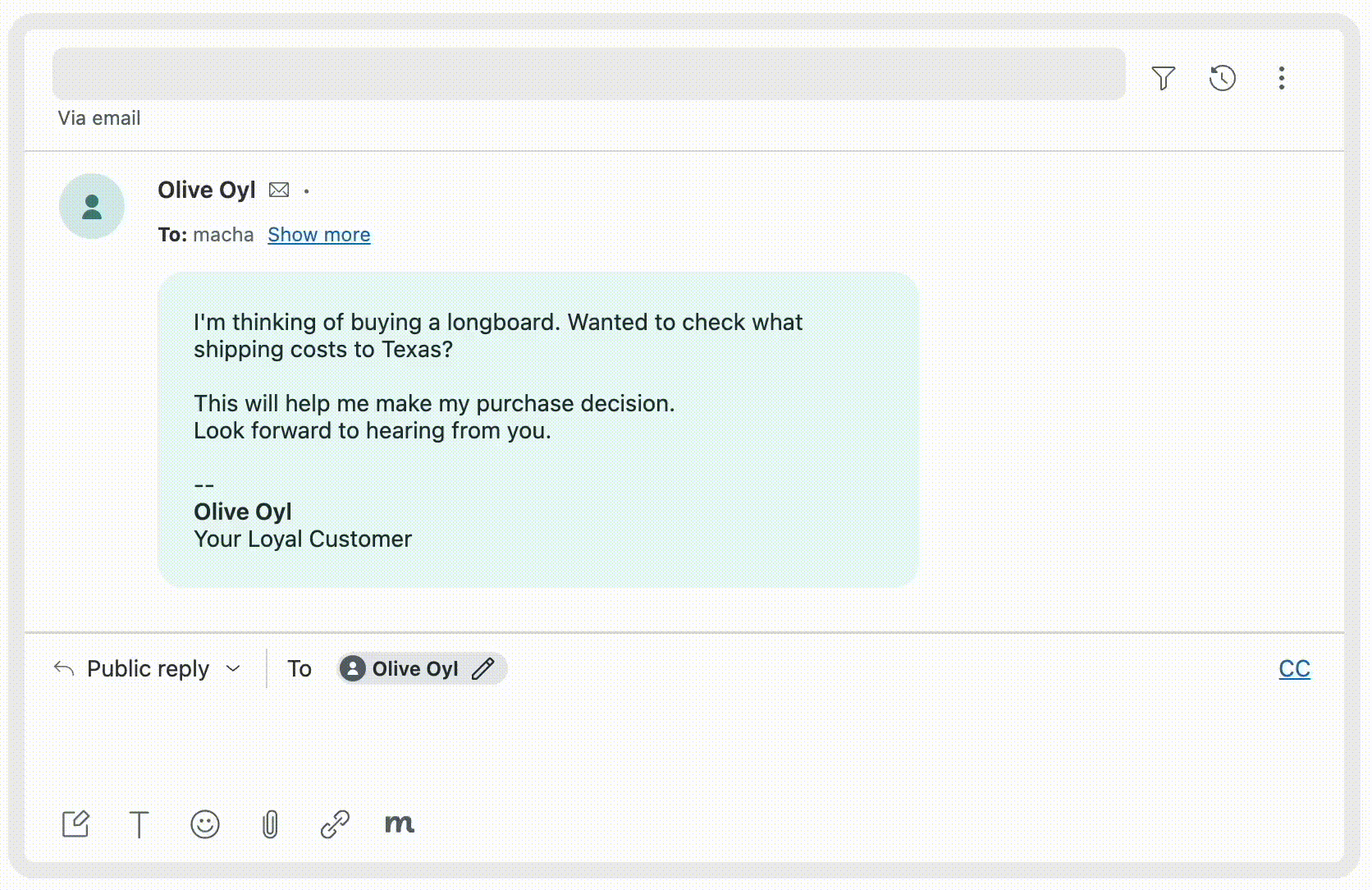Image resolution: width=1372 pixels, height=890 pixels.
Task: Click the reply arrow beside Public reply
Action: tap(63, 667)
